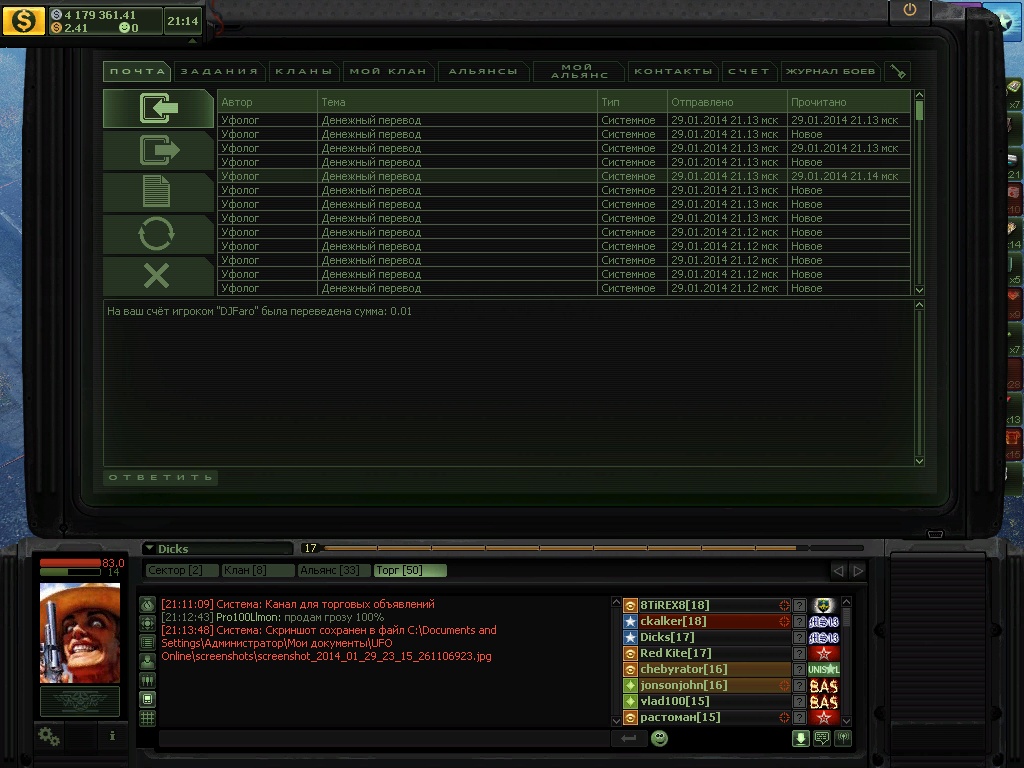
Task: Open the squad (three figures) icon
Action: point(148,680)
